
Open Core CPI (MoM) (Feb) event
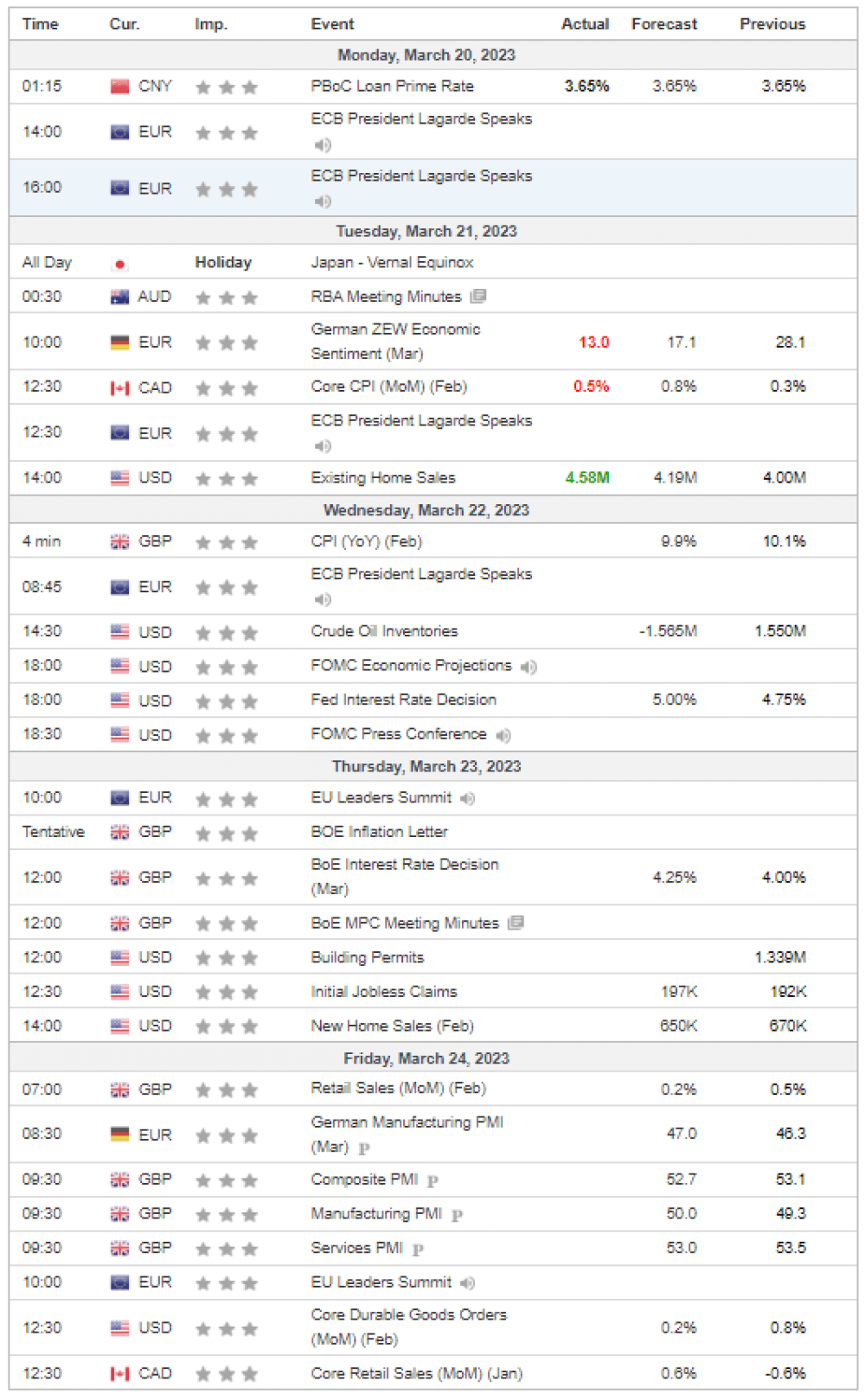389,387
